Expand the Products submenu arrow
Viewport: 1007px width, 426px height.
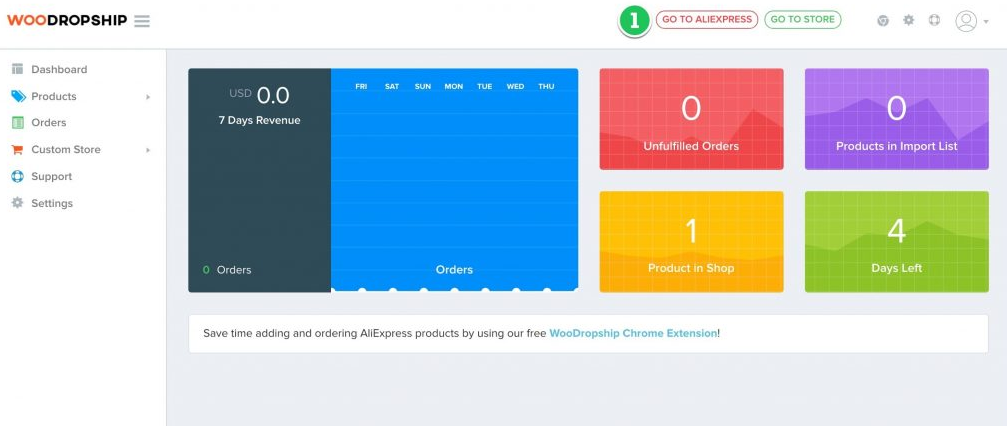(x=148, y=97)
